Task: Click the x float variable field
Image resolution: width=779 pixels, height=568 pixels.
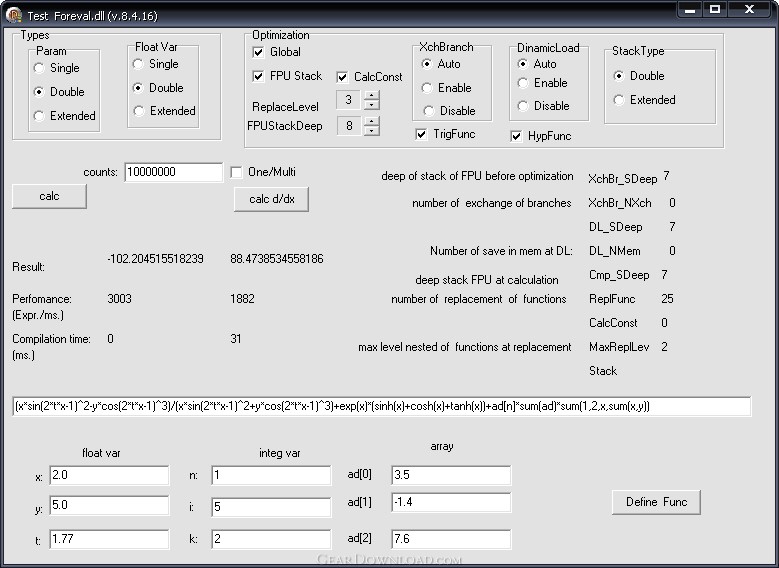Action: click(x=109, y=475)
